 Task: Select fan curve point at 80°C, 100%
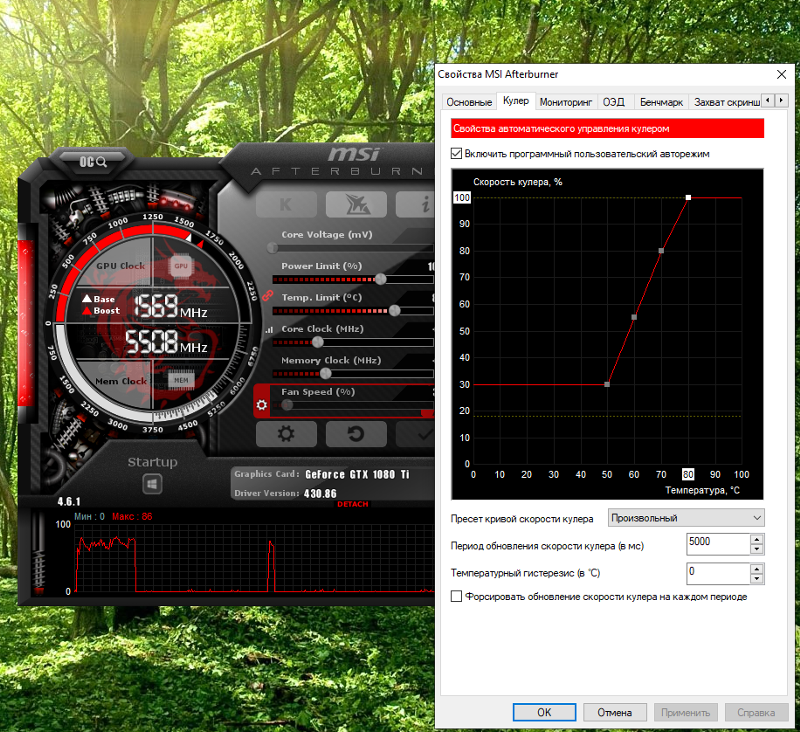(688, 197)
